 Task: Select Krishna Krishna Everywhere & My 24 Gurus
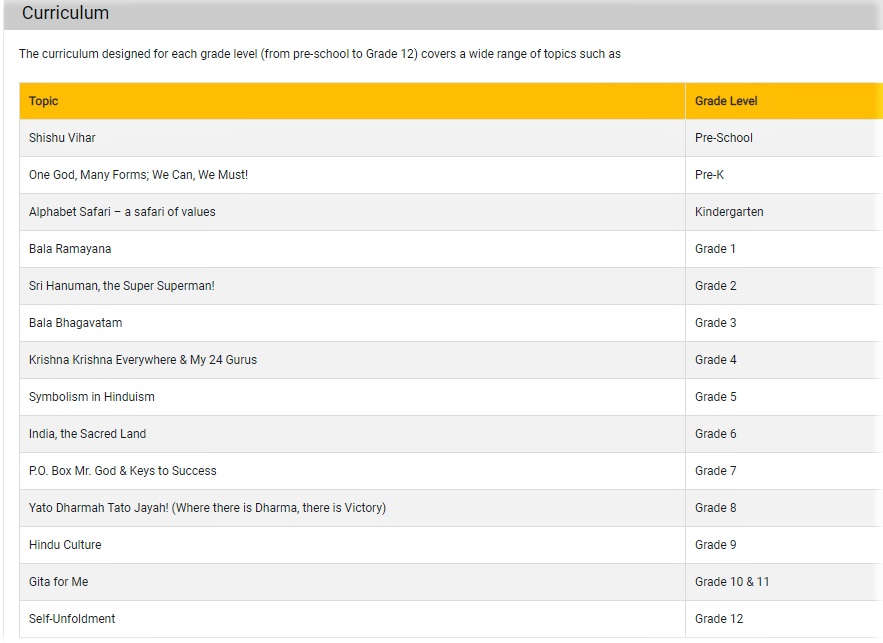coord(143,360)
